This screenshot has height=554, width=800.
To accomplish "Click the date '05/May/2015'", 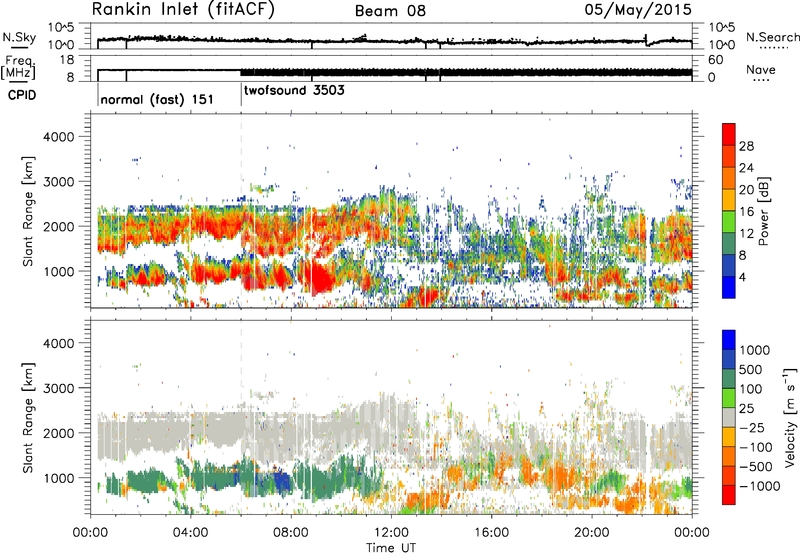I will [638, 9].
